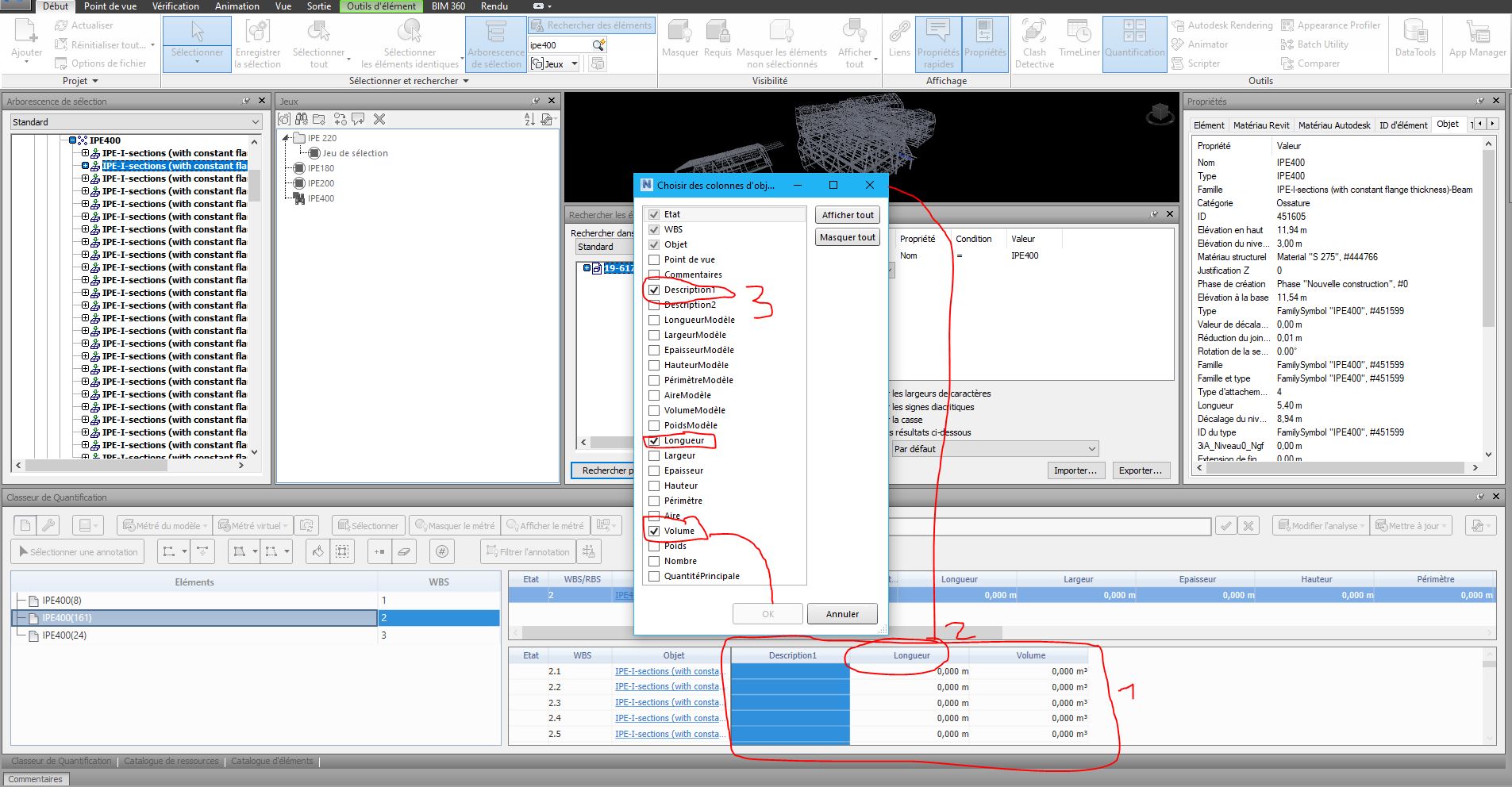1512x787 pixels.
Task: Click the Masquer icon in Visibilité group
Action: [679, 36]
